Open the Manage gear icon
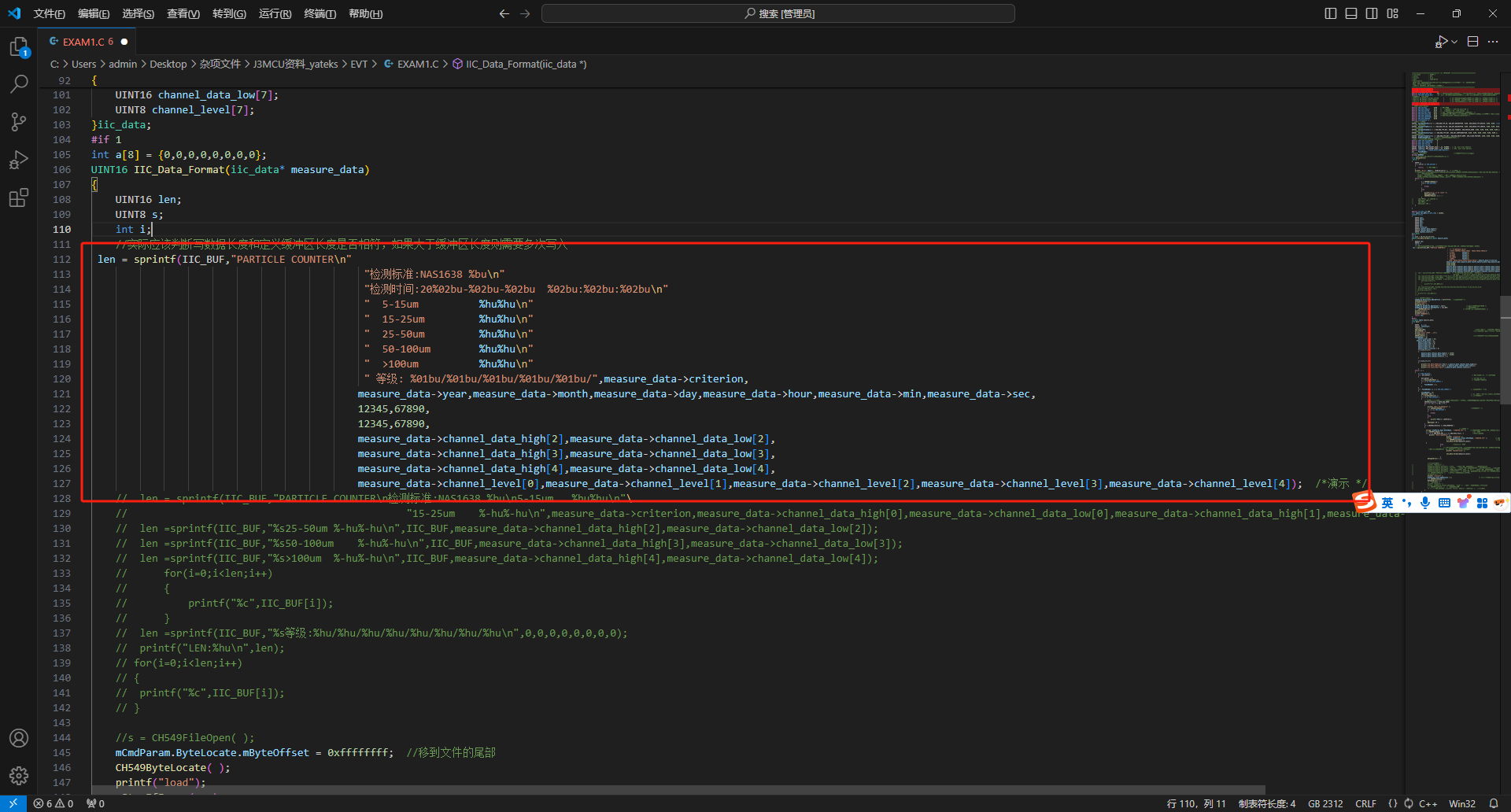The height and width of the screenshot is (812, 1511). pos(19,776)
